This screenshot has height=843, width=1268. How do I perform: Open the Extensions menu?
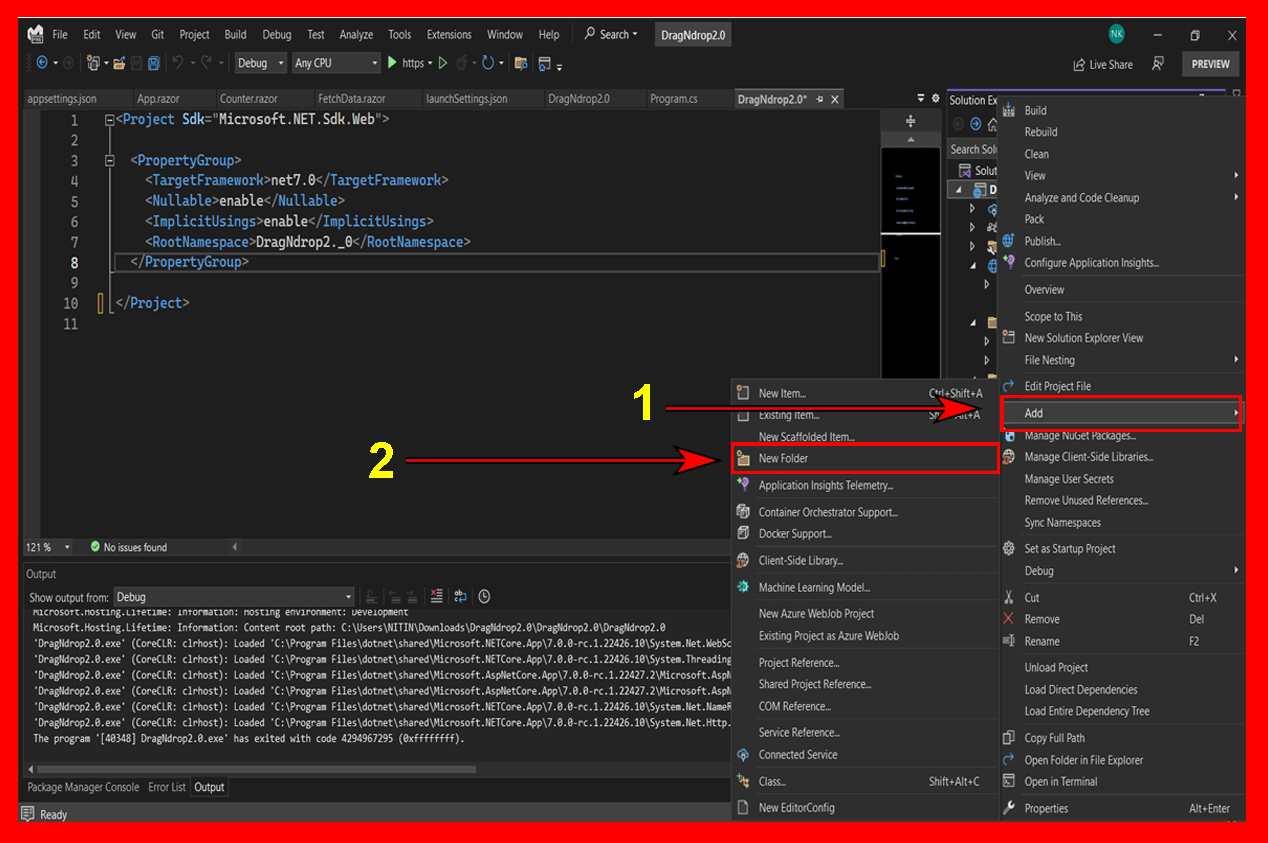pos(449,33)
